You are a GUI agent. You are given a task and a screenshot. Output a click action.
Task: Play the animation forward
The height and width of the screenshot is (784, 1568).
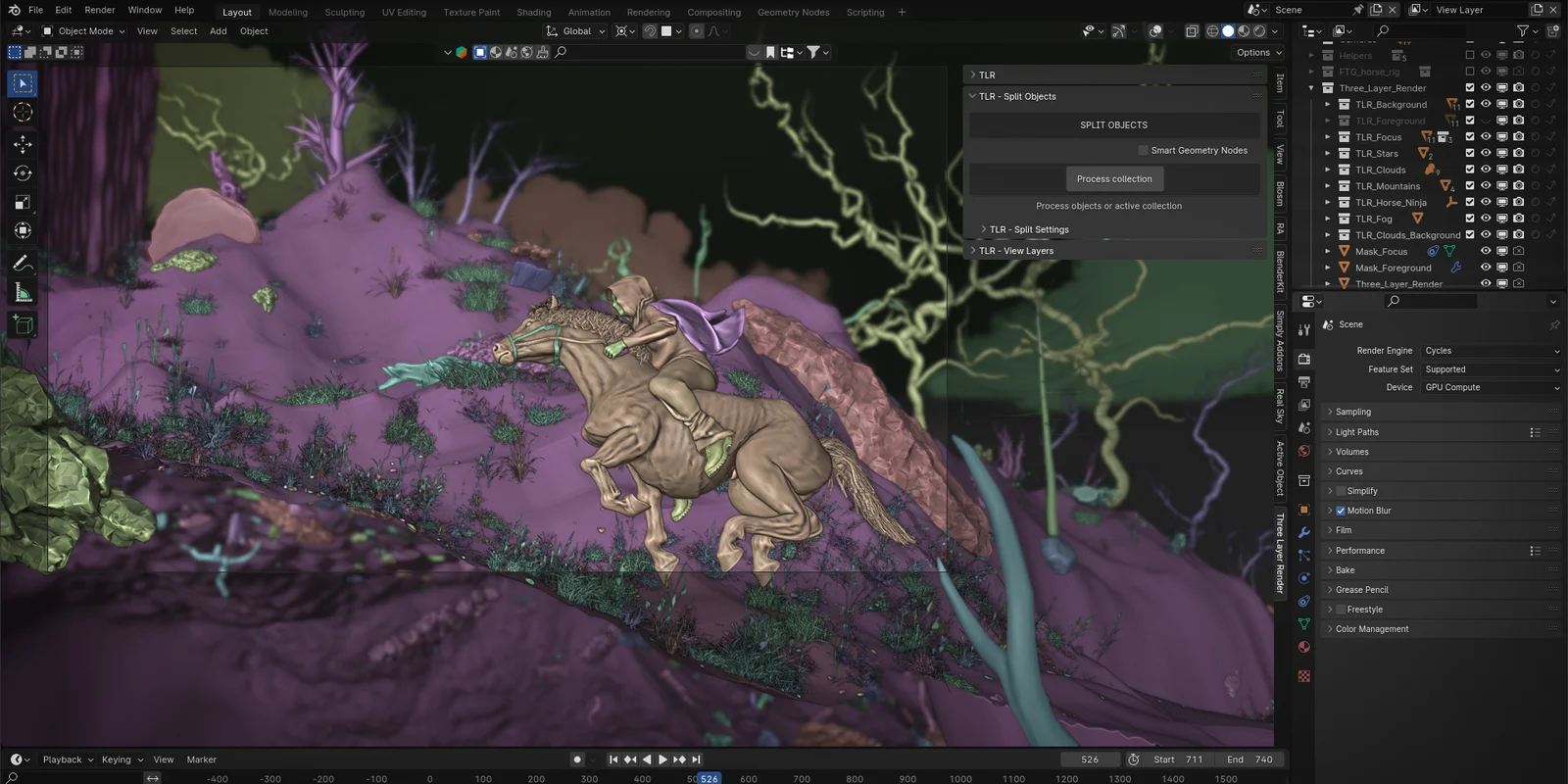(x=663, y=759)
